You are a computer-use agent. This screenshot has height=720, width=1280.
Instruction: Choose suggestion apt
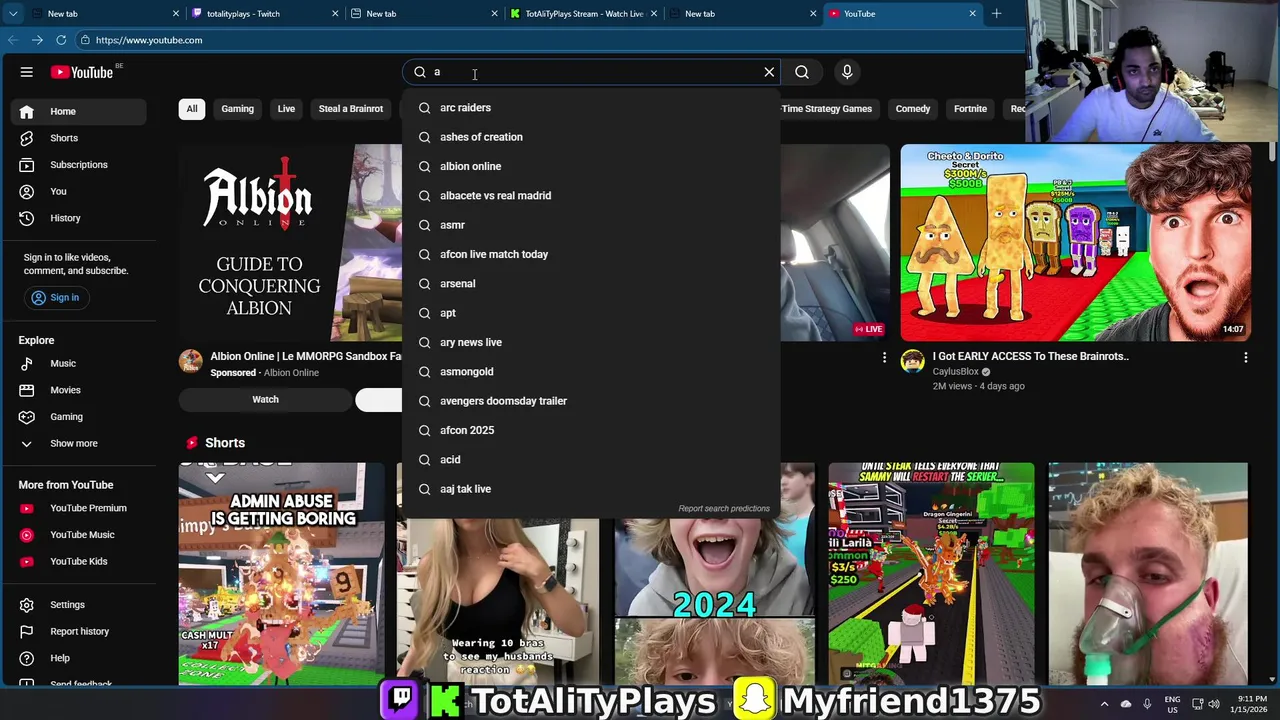click(590, 313)
